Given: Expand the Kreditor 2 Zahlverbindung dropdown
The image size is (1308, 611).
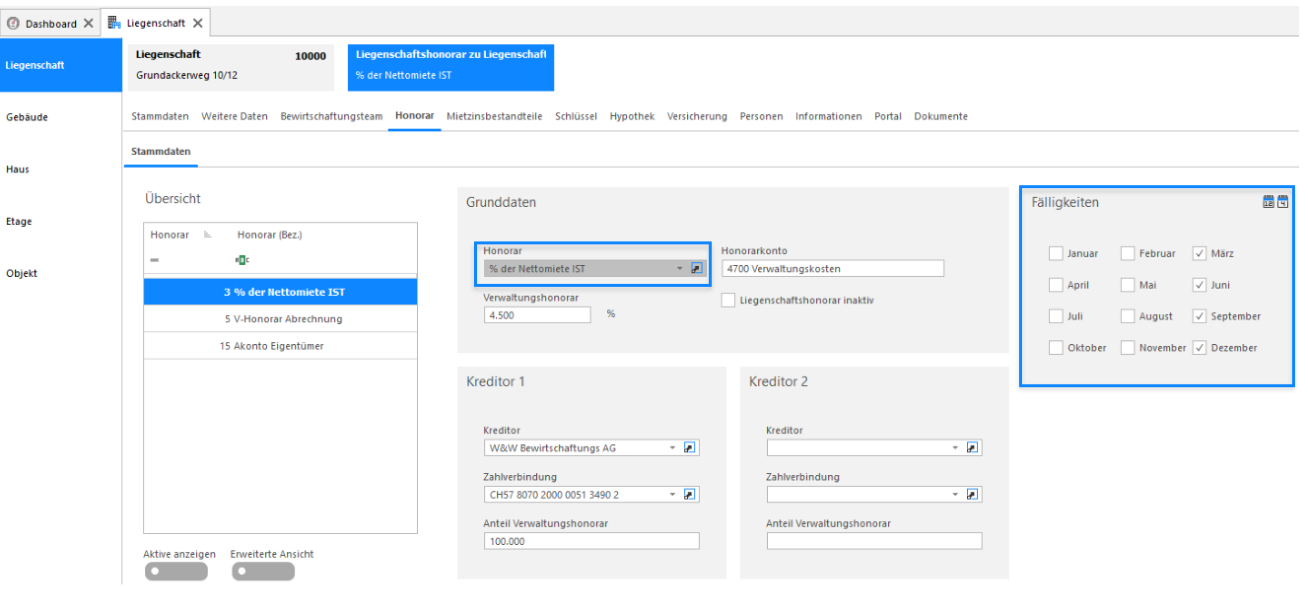Looking at the screenshot, I should click(x=955, y=494).
